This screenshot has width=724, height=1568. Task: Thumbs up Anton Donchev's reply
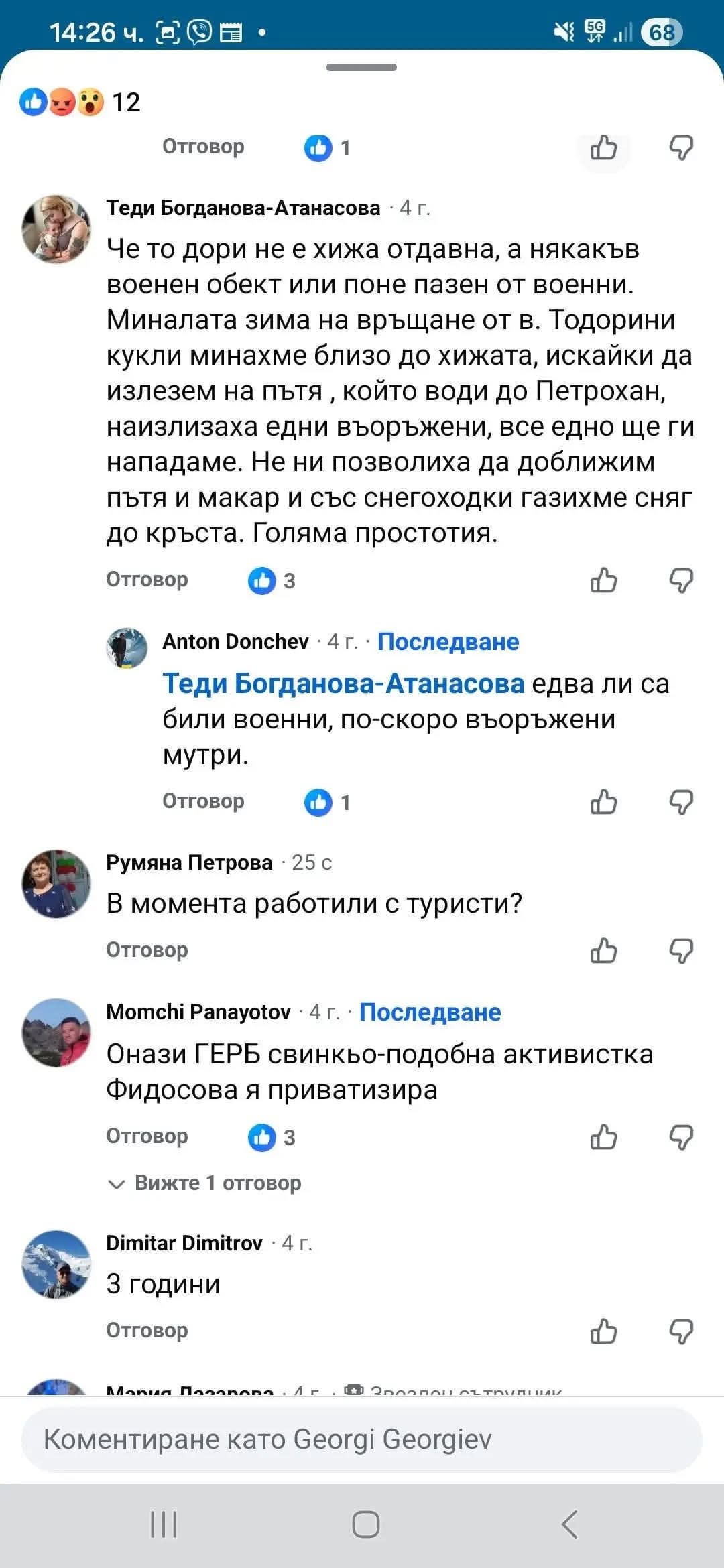603,802
